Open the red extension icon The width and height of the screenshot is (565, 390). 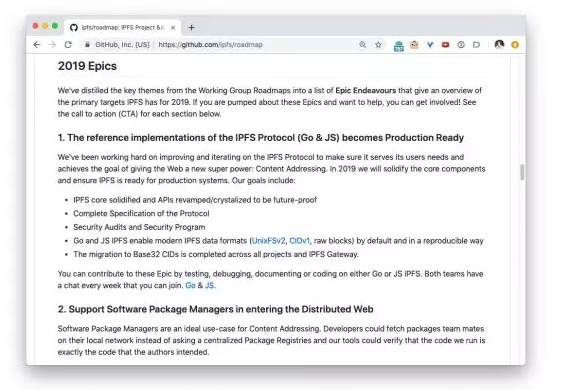click(445, 45)
